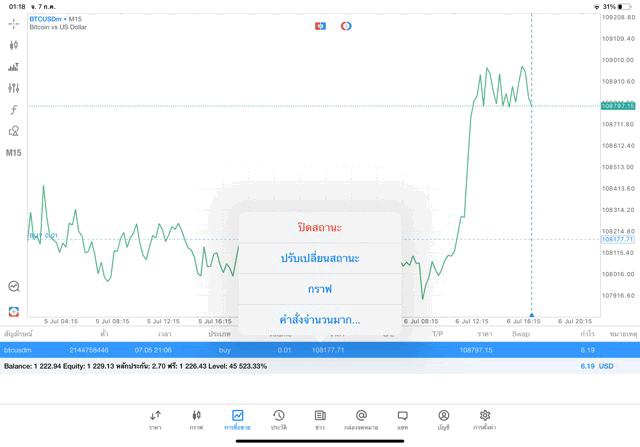Image resolution: width=640 pixels, height=447 pixels.
Task: Open the drawing objects shapes icon
Action: pos(13,131)
